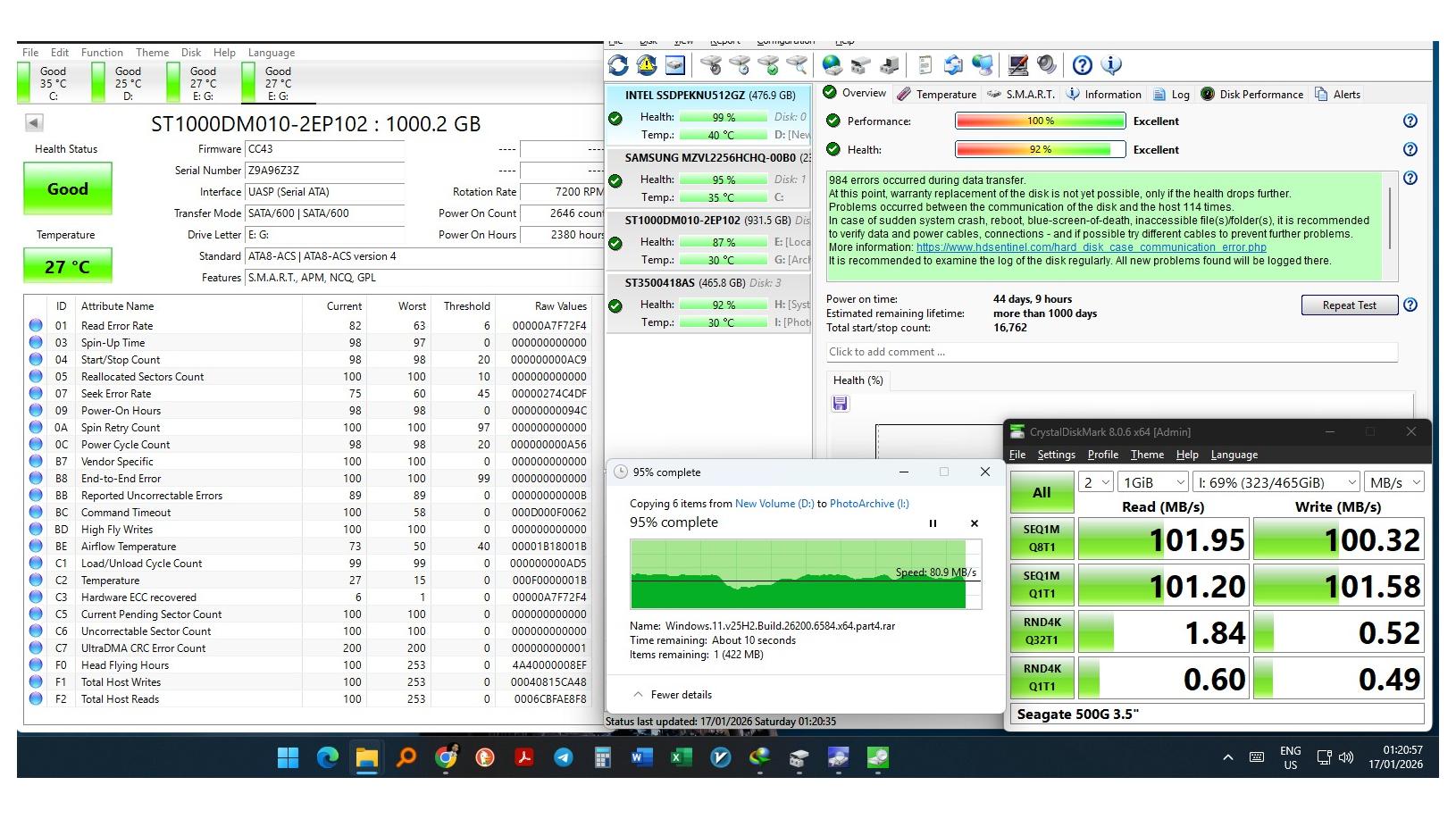
Task: Open the MB/s unit dropdown
Action: point(1394,482)
